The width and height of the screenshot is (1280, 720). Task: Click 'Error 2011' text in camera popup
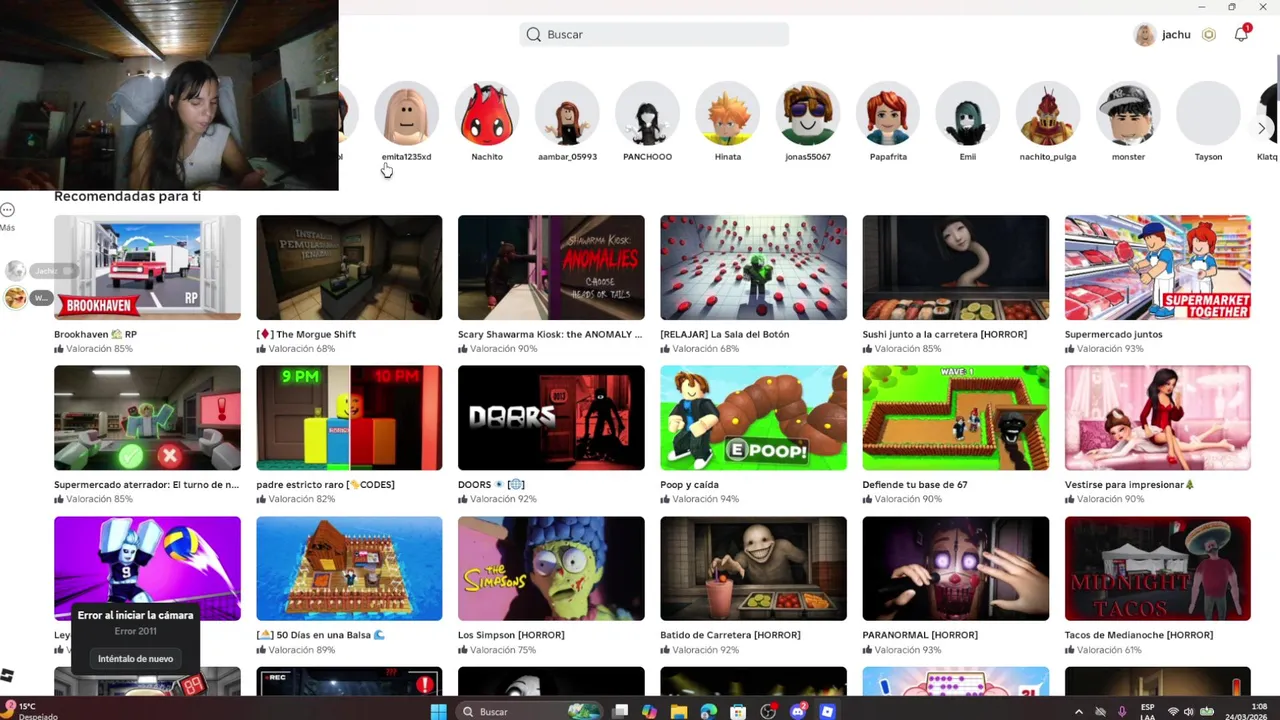(135, 631)
